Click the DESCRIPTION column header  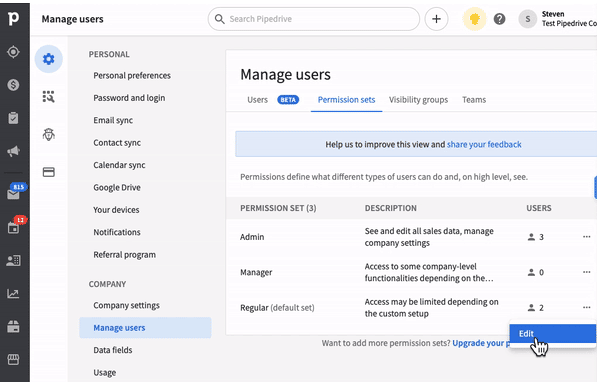point(391,208)
